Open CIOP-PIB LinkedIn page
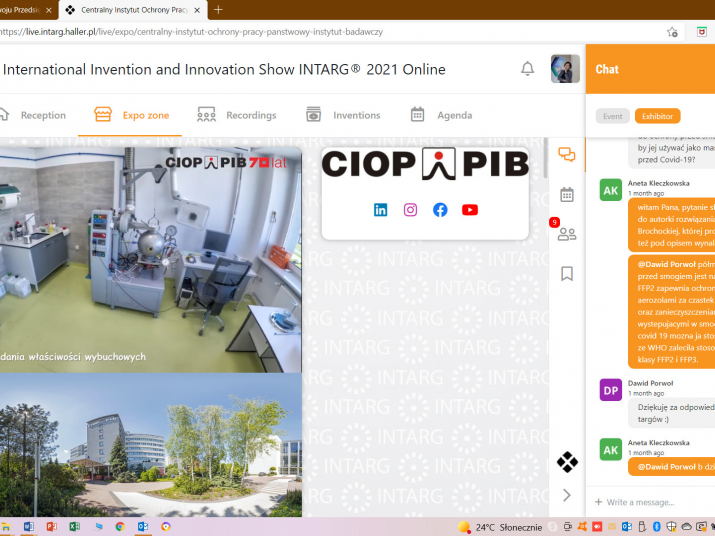Viewport: 715px width, 536px height. (381, 210)
